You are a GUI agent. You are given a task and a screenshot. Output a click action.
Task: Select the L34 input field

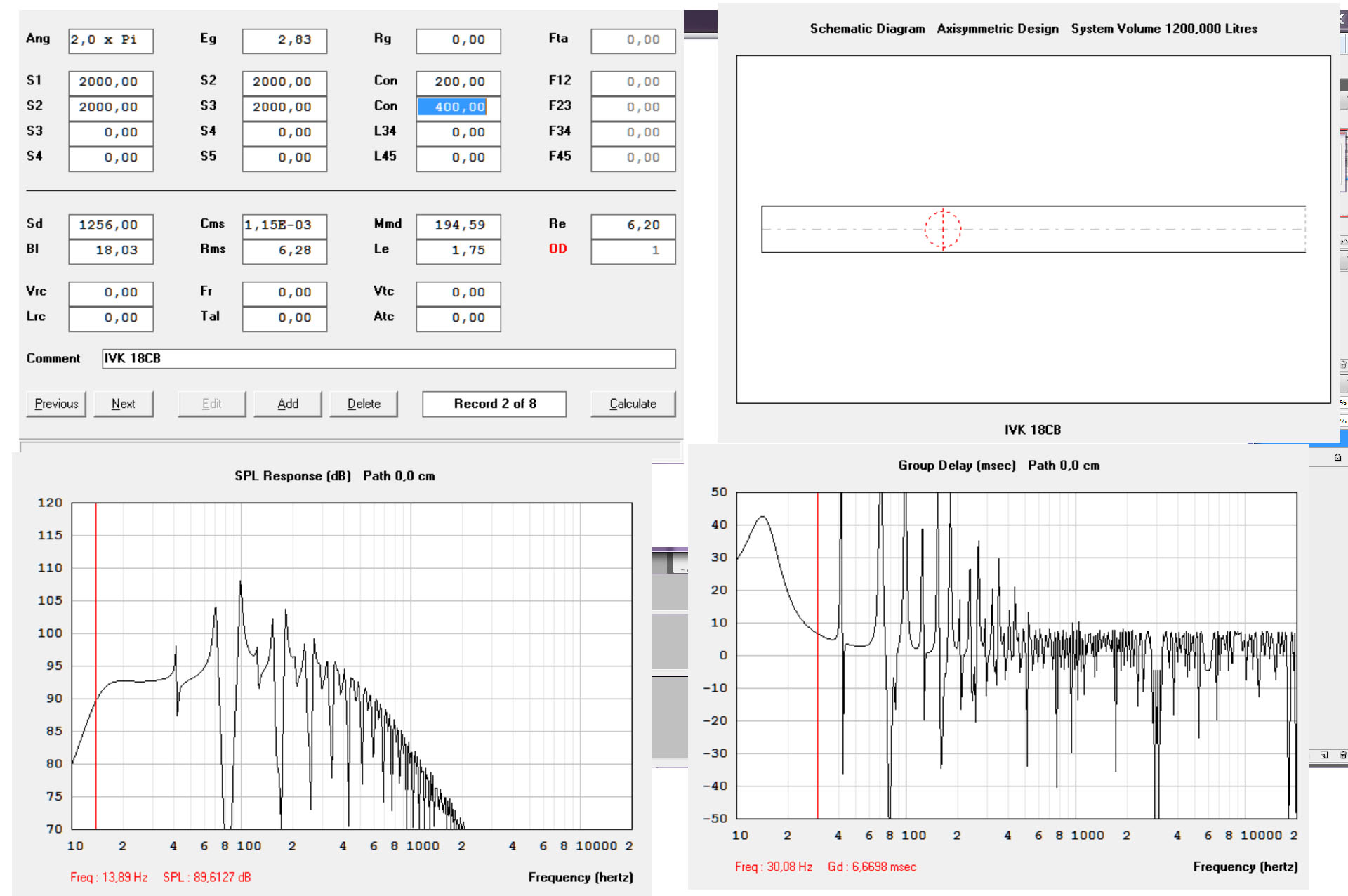coord(458,133)
